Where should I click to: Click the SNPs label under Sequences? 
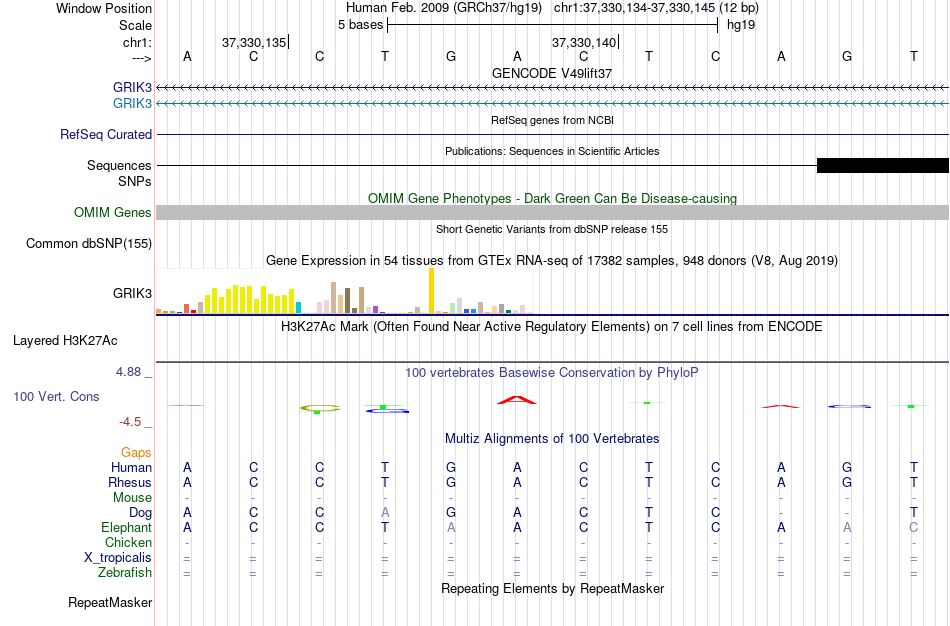[135, 181]
